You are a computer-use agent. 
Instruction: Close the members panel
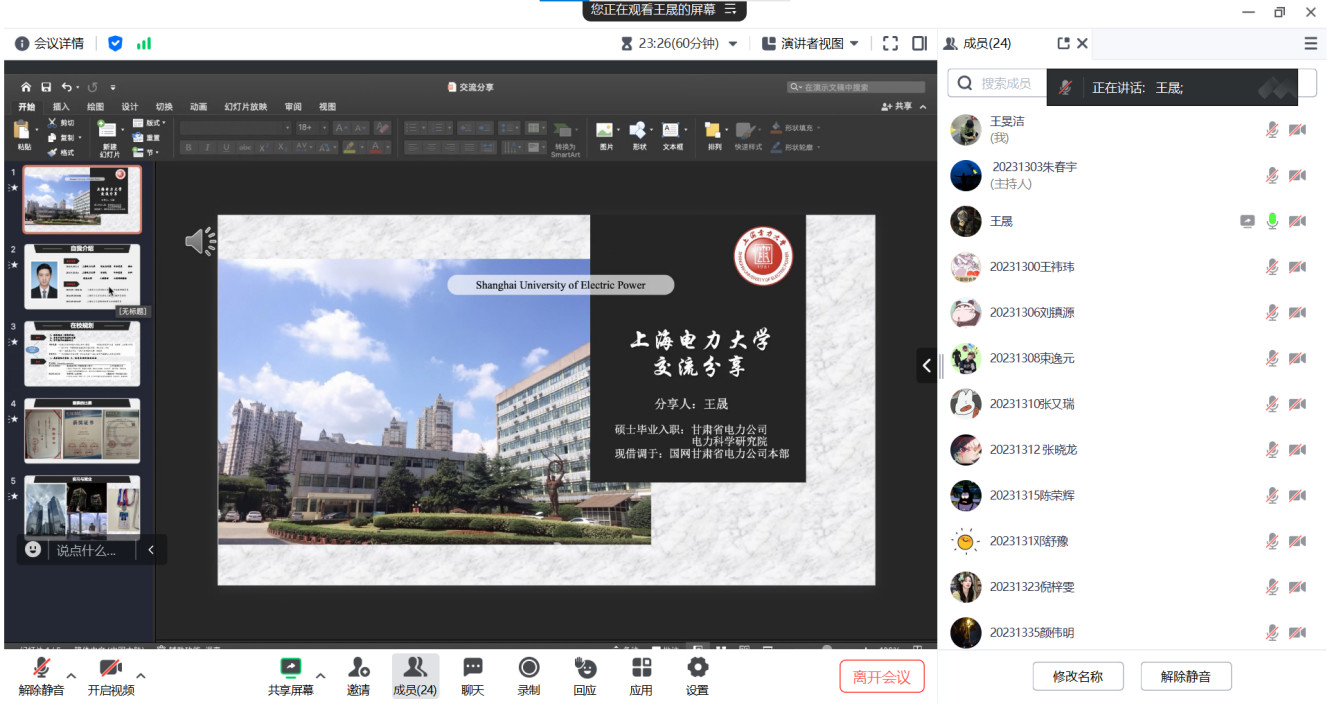(x=1082, y=44)
